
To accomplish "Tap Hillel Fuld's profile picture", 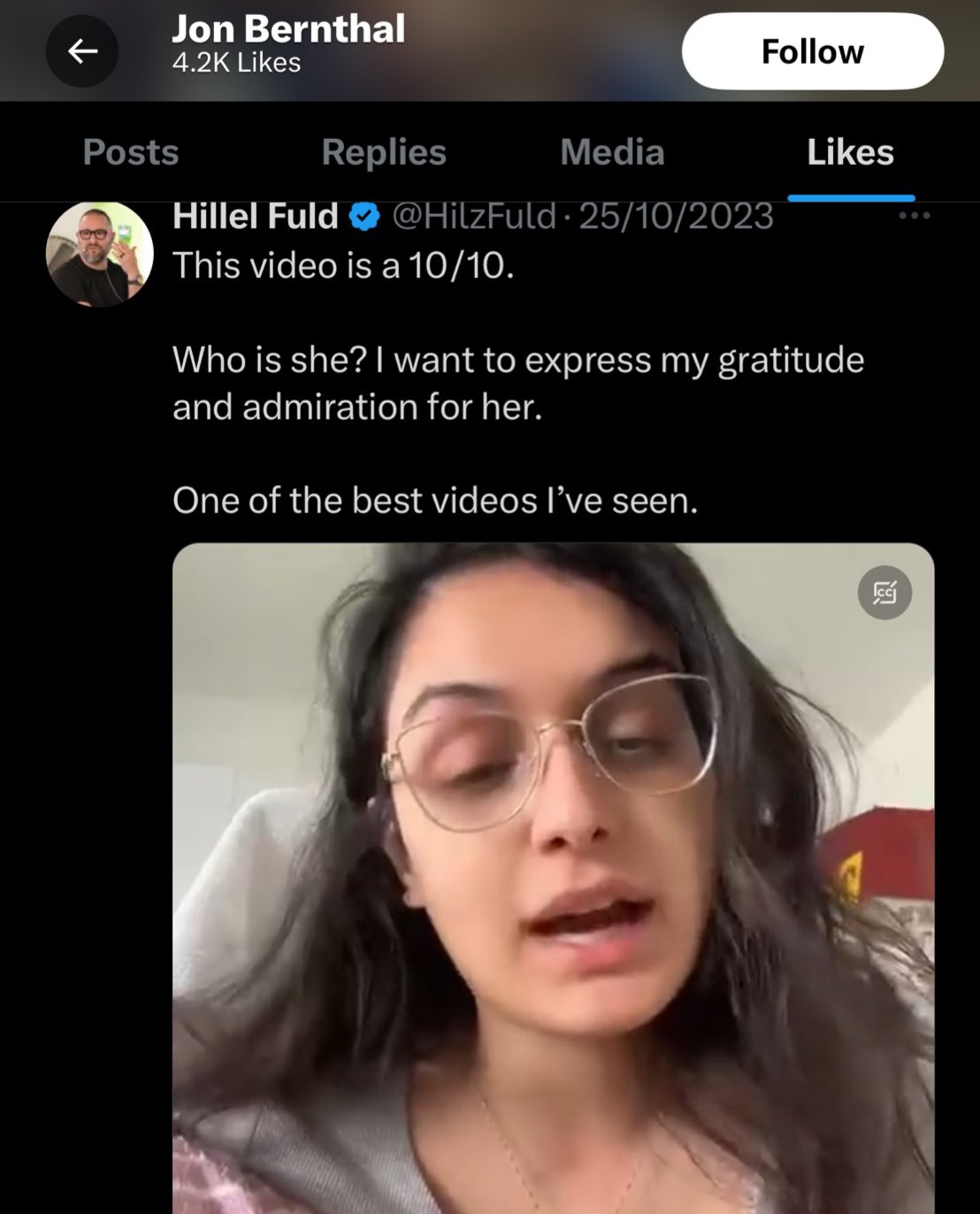I will 99,254.
